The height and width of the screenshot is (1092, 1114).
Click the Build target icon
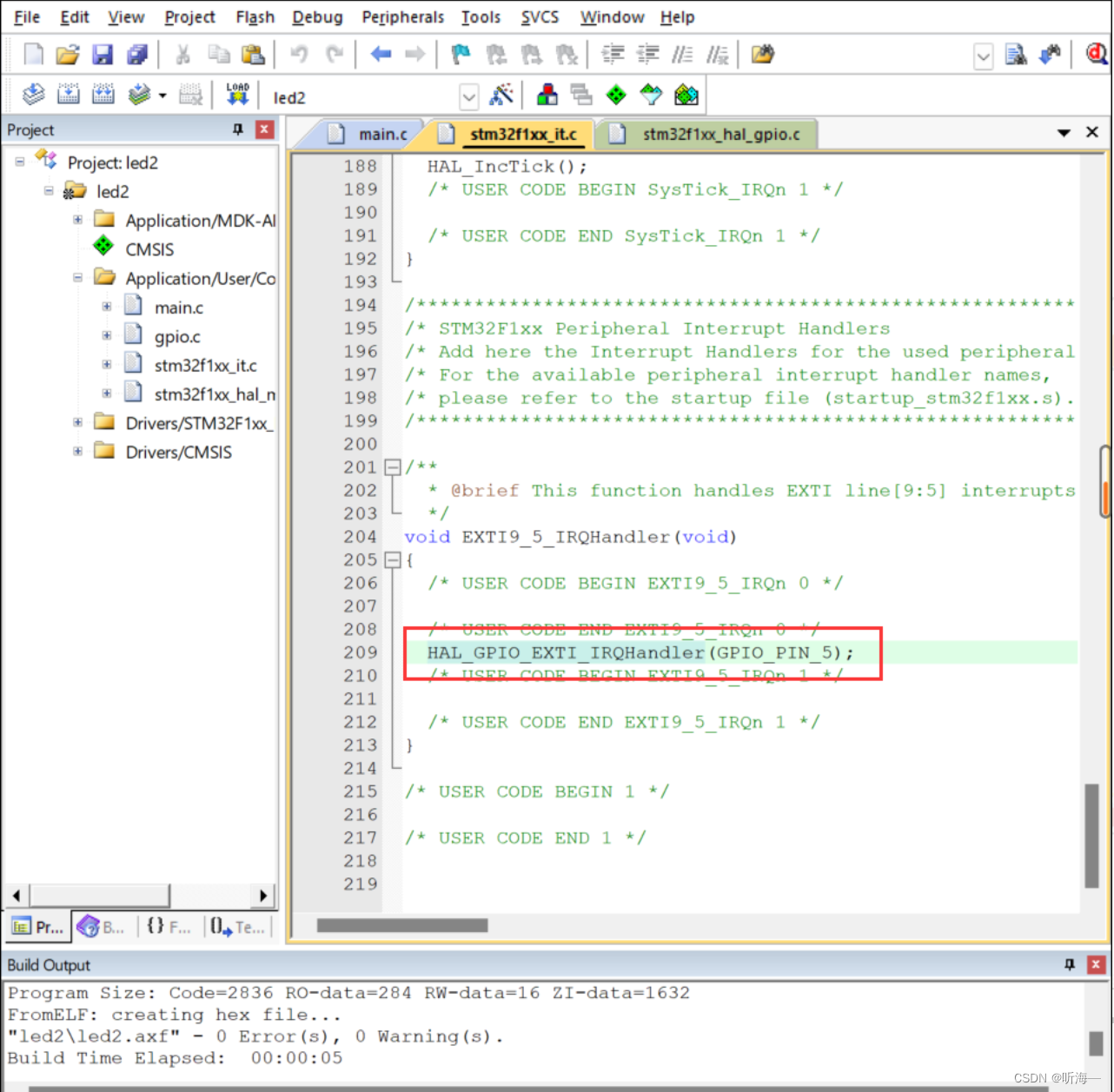pyautogui.click(x=68, y=94)
